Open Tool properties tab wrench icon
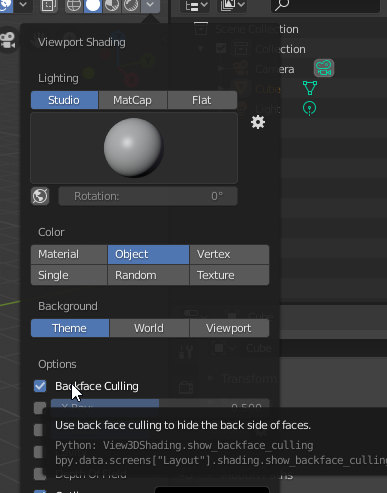This screenshot has width=387, height=493. tap(186, 351)
